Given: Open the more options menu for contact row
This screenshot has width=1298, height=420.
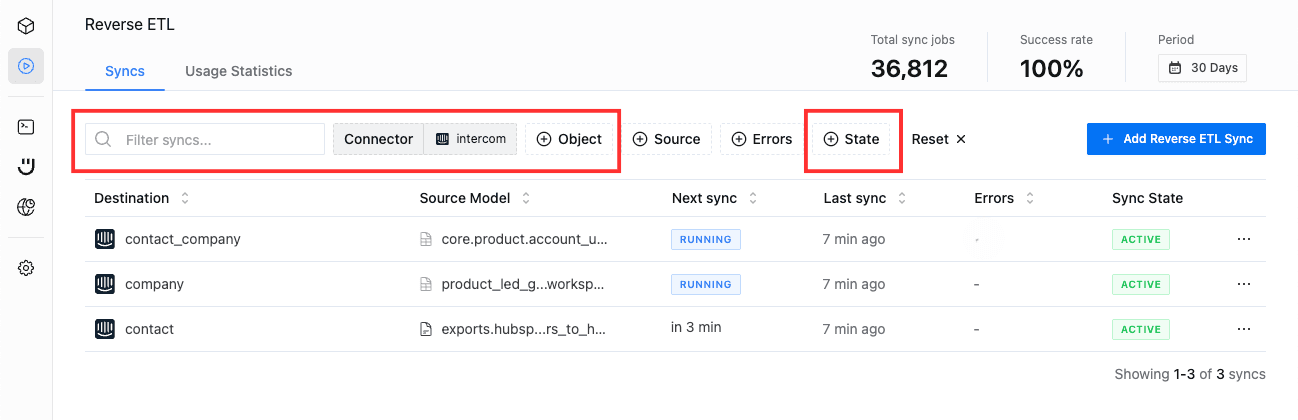Looking at the screenshot, I should 1244,329.
